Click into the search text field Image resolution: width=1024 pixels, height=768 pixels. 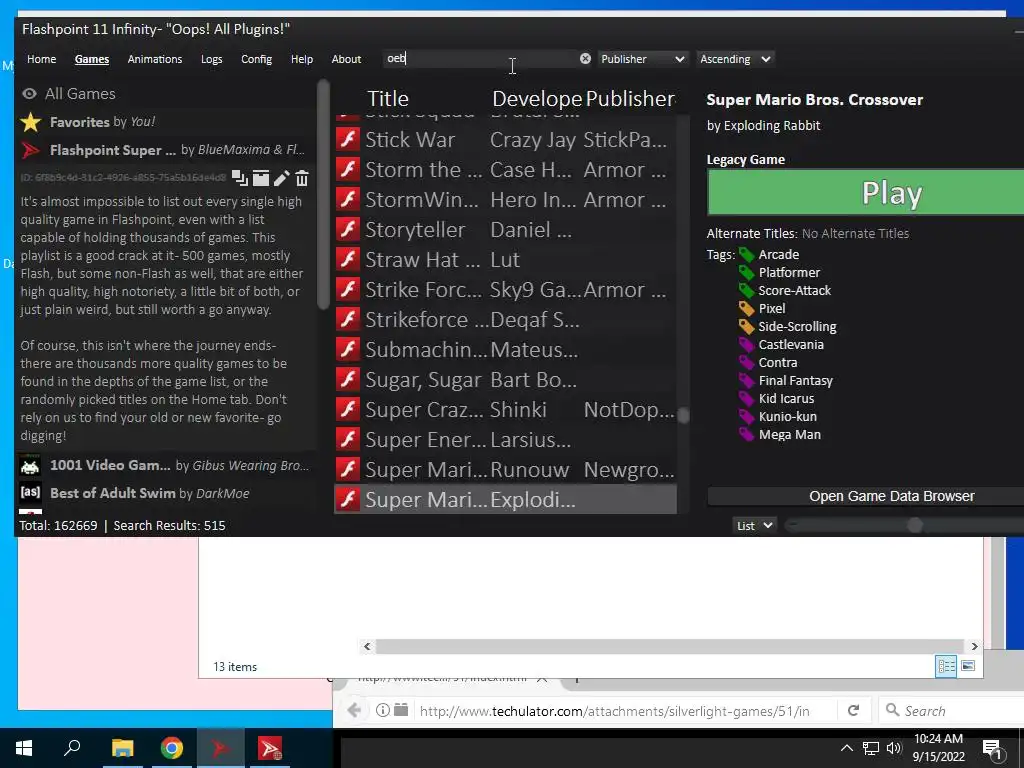[x=482, y=59]
